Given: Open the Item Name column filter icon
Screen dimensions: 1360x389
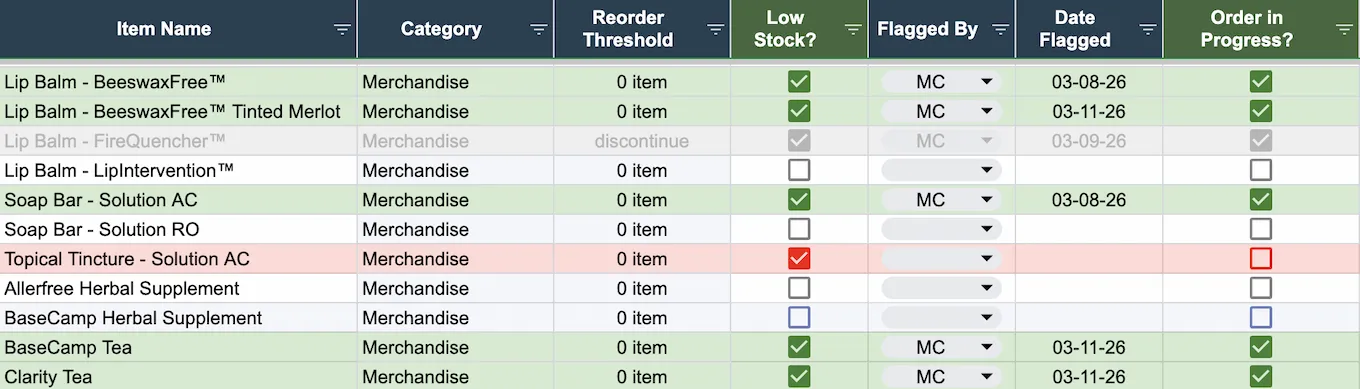Looking at the screenshot, I should coord(342,29).
